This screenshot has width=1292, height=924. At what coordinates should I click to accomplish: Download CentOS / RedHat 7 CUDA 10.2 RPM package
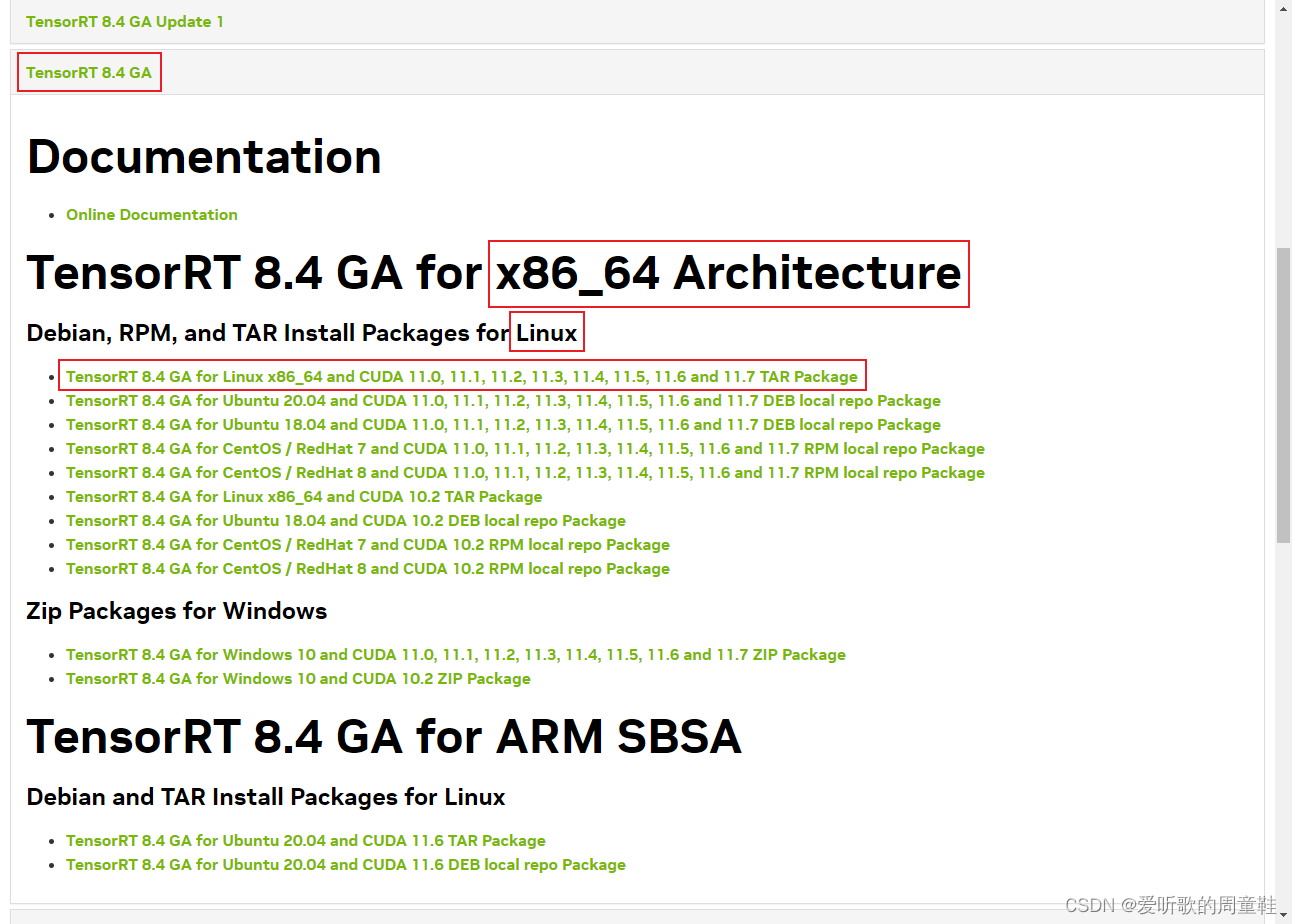coord(368,544)
